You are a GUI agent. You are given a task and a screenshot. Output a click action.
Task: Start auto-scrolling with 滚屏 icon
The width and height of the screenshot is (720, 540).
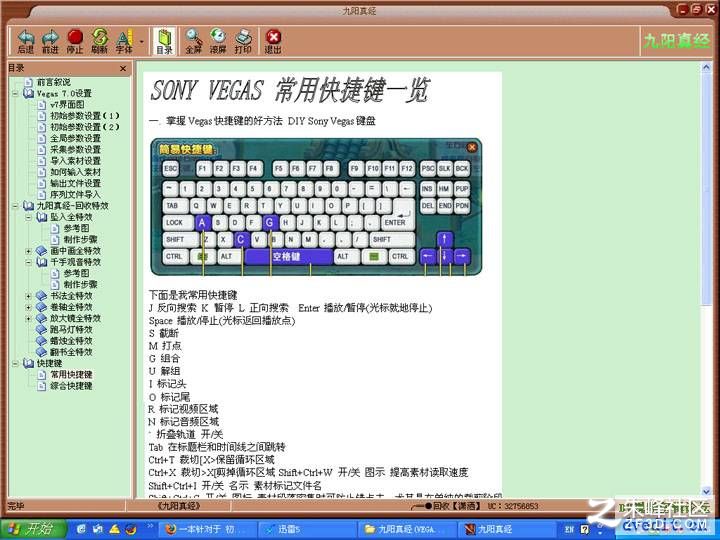point(218,41)
